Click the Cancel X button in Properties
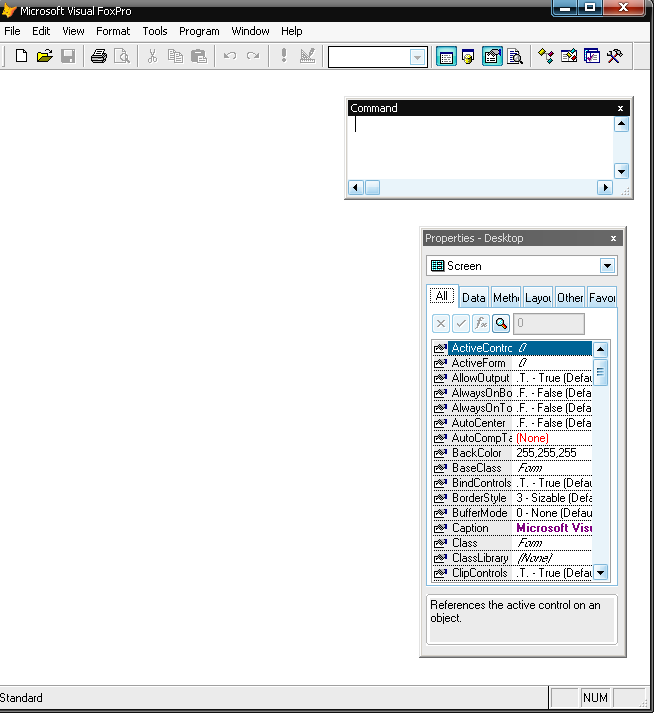Image resolution: width=654 pixels, height=713 pixels. [x=441, y=323]
